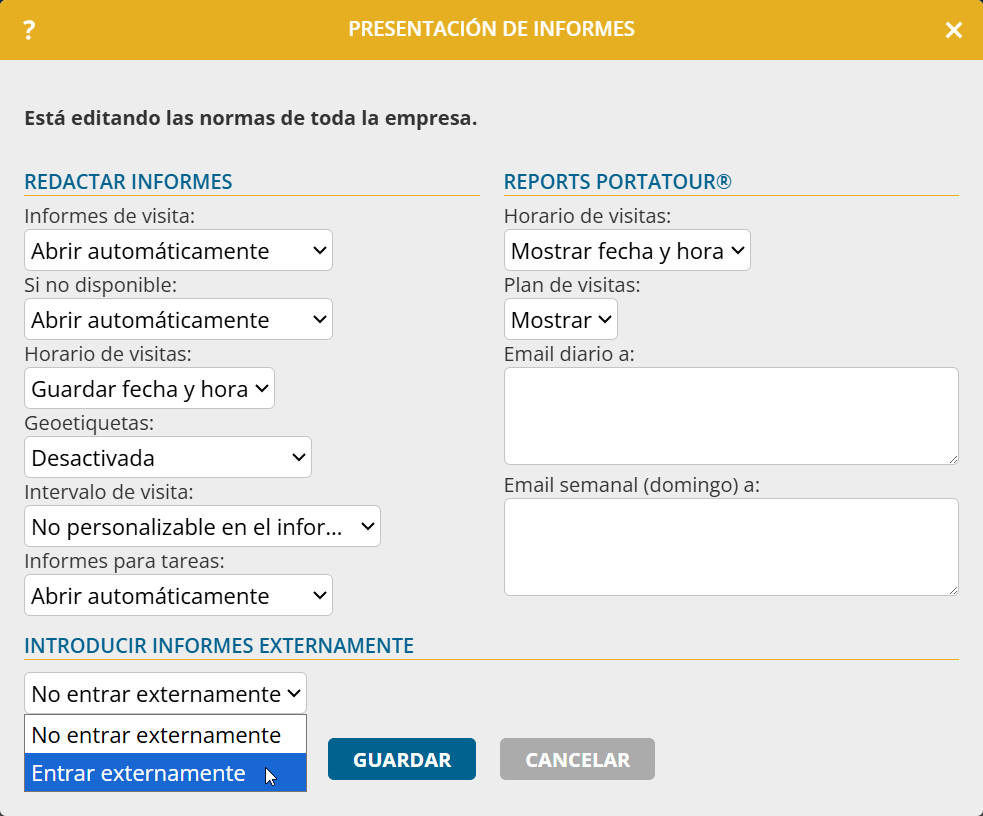Click the 'Email semanal (domingo) a' text area
This screenshot has height=816, width=983.
[x=730, y=546]
